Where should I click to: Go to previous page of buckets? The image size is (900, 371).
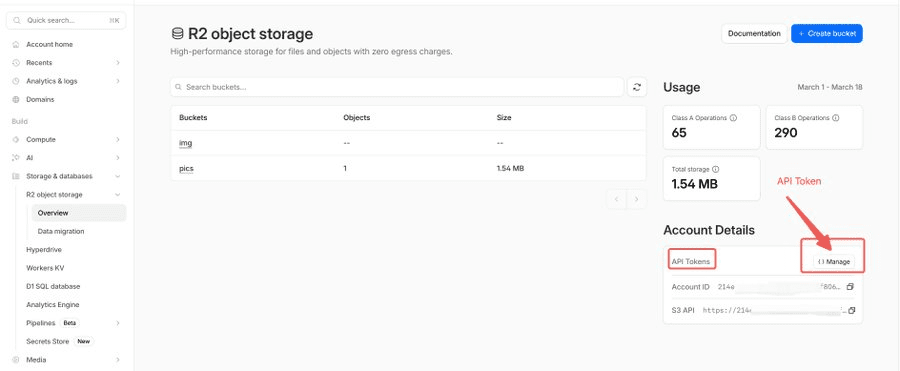[616, 199]
